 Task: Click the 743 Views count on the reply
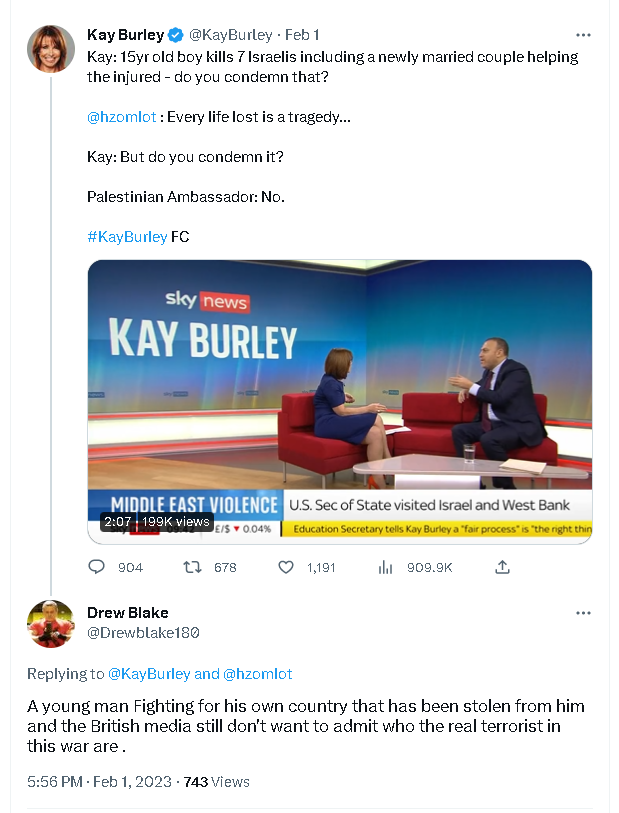217,781
